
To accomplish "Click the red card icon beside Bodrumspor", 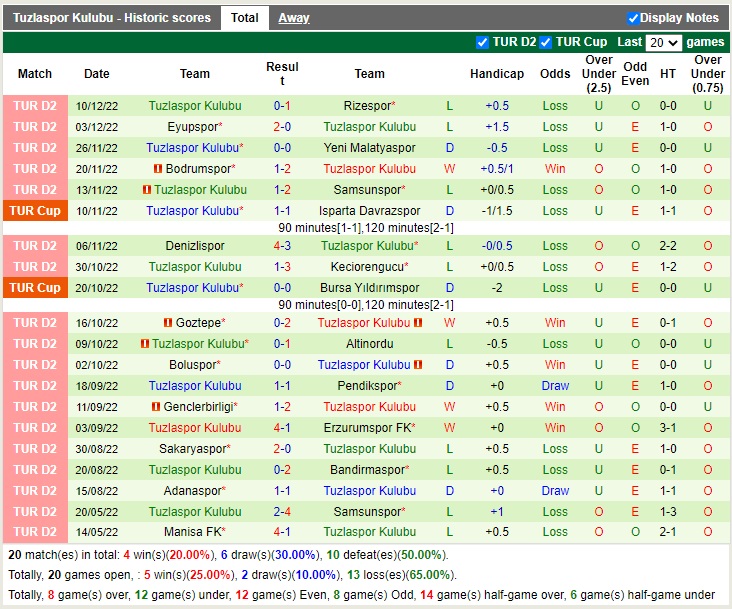I will pos(158,168).
